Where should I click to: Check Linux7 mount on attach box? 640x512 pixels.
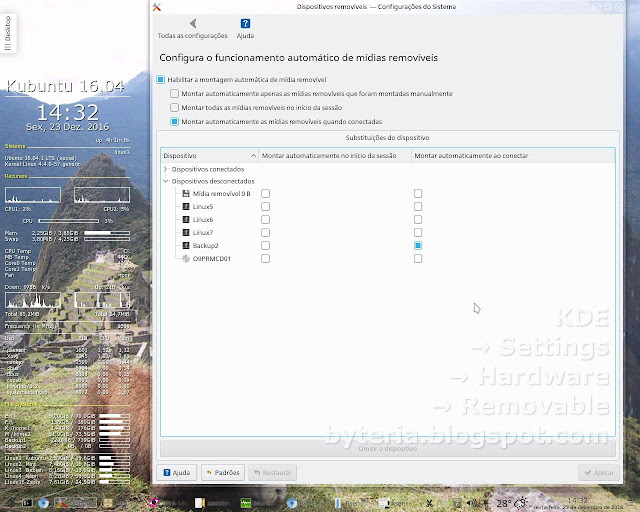pos(418,233)
